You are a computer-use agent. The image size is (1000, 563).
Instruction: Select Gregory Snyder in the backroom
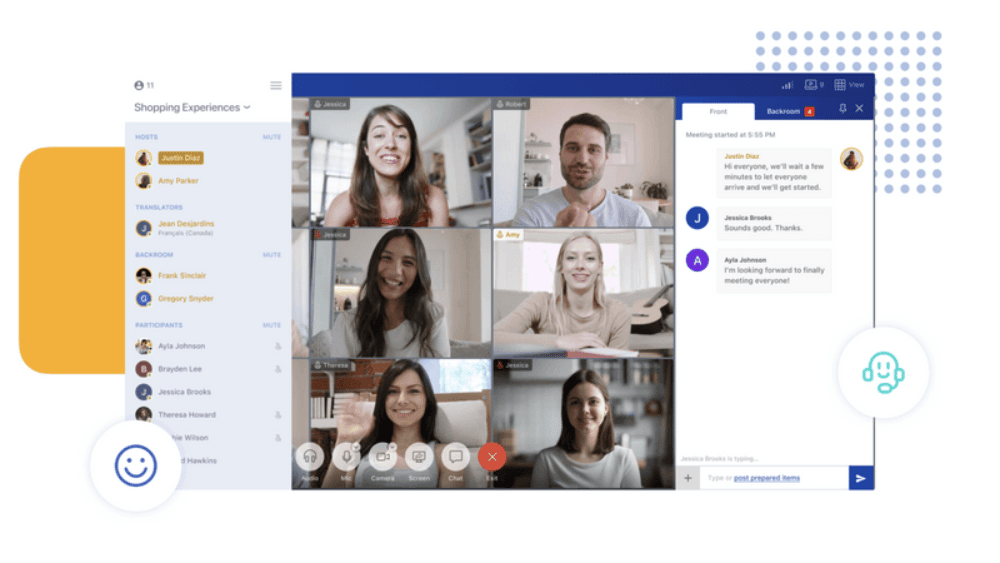tap(186, 299)
